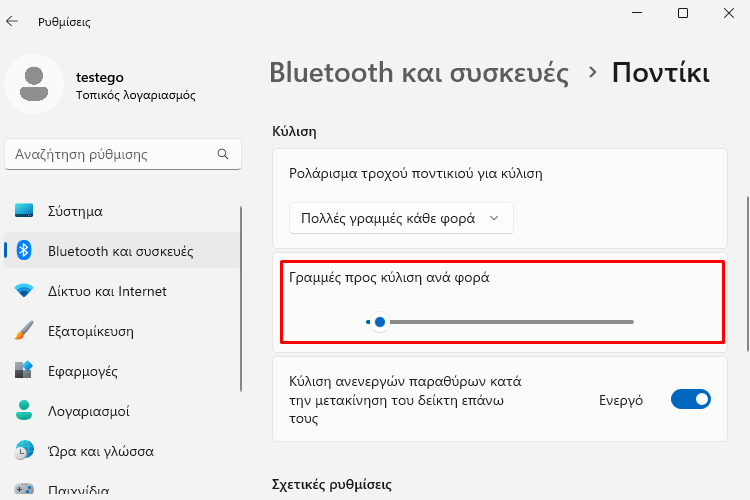Click the Εξατομίκευση paintbrush icon
750x500 pixels.
24,331
